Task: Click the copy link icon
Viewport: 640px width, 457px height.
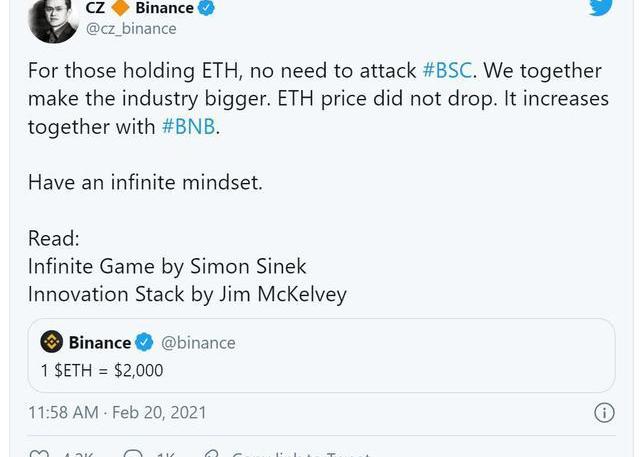Action: pyautogui.click(x=211, y=454)
